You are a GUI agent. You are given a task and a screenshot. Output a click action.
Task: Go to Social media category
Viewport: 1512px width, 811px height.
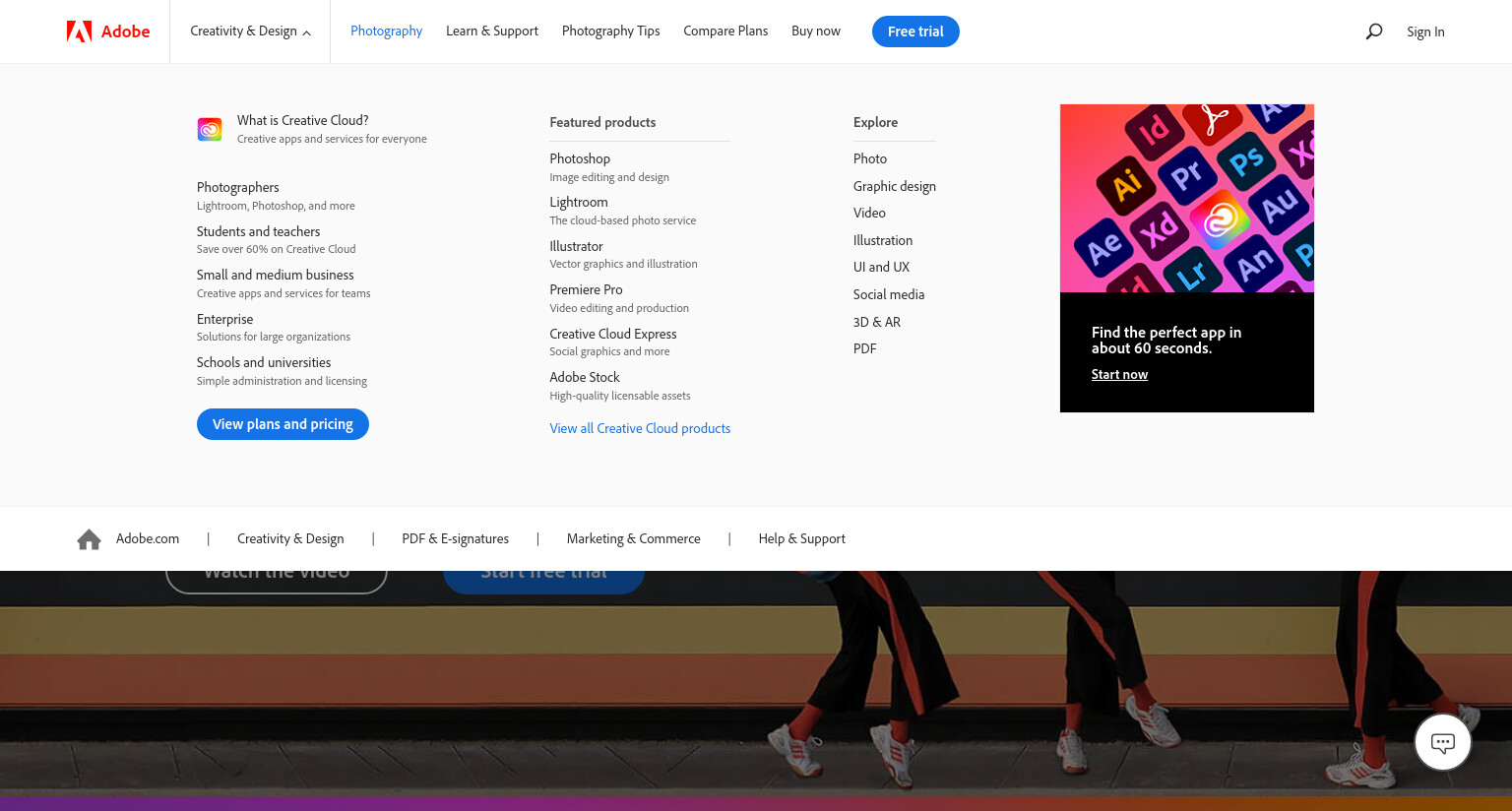click(889, 294)
